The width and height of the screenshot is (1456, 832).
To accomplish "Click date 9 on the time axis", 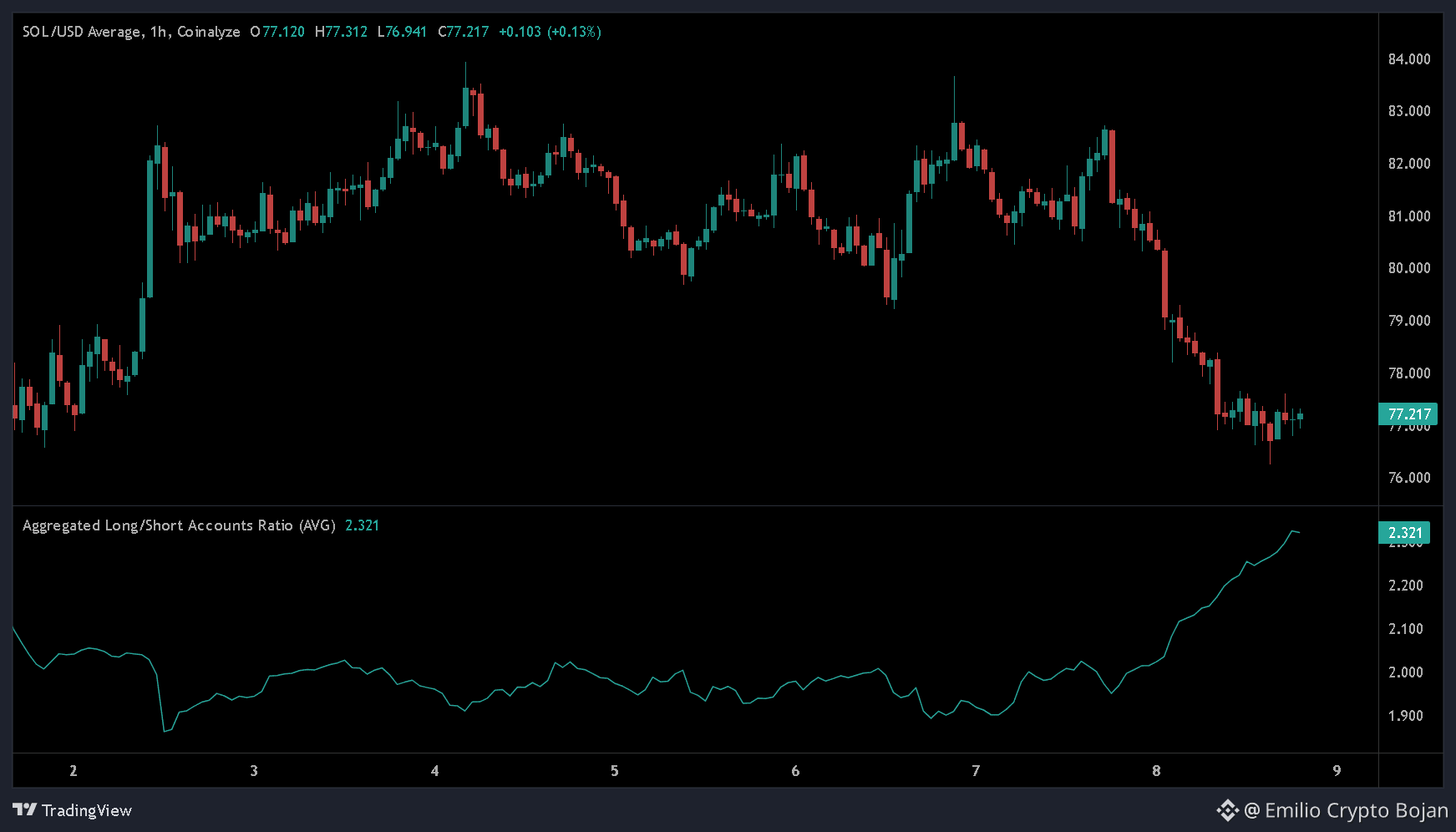I will click(x=1337, y=771).
